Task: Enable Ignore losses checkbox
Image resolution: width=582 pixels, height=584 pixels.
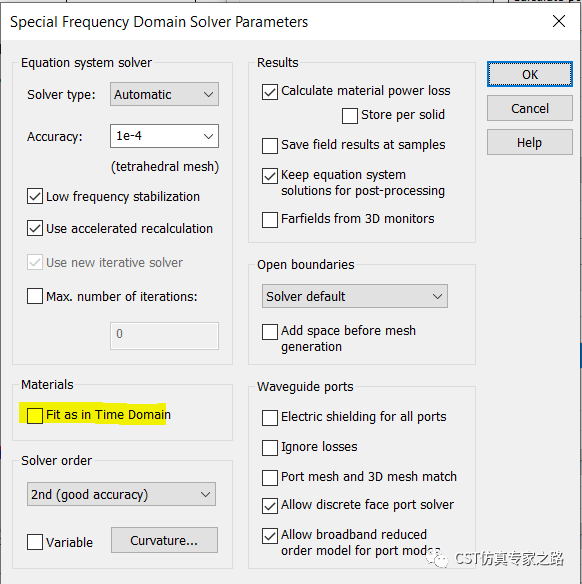Action: point(270,448)
